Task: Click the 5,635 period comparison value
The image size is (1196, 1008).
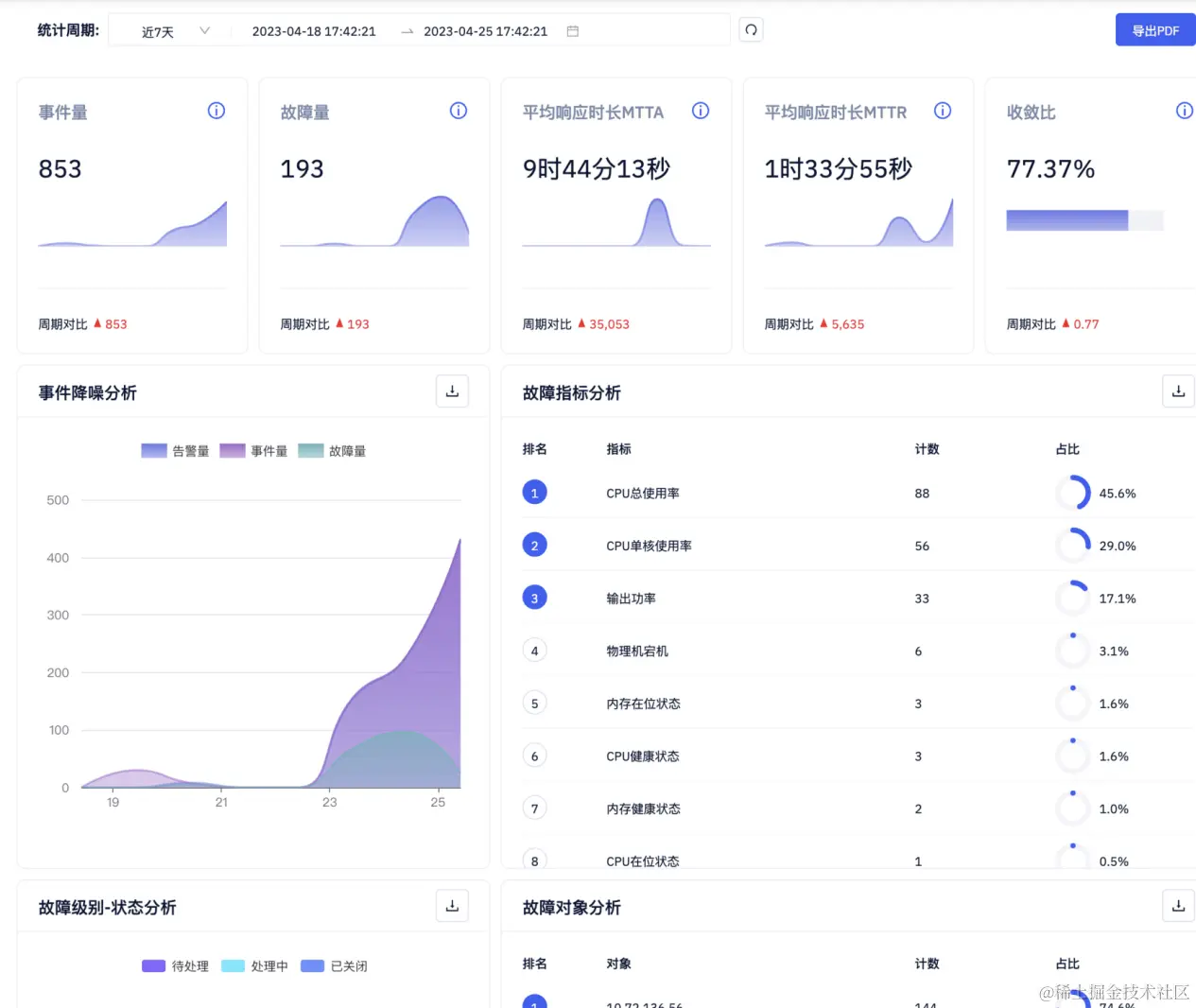Action: pyautogui.click(x=848, y=324)
